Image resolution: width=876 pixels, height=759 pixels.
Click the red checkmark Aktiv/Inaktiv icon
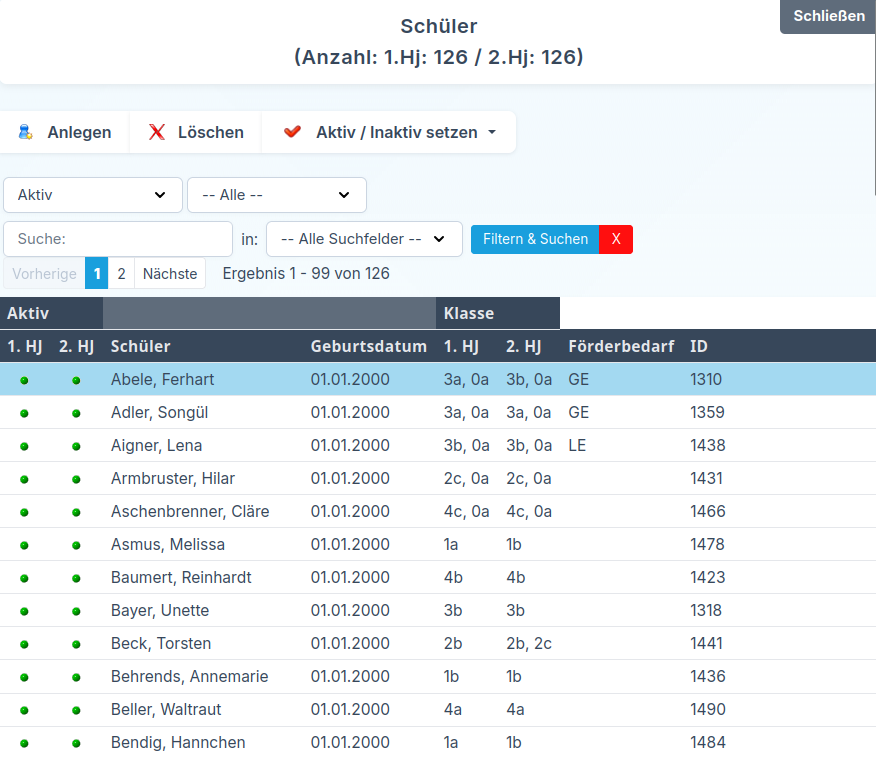(x=292, y=132)
